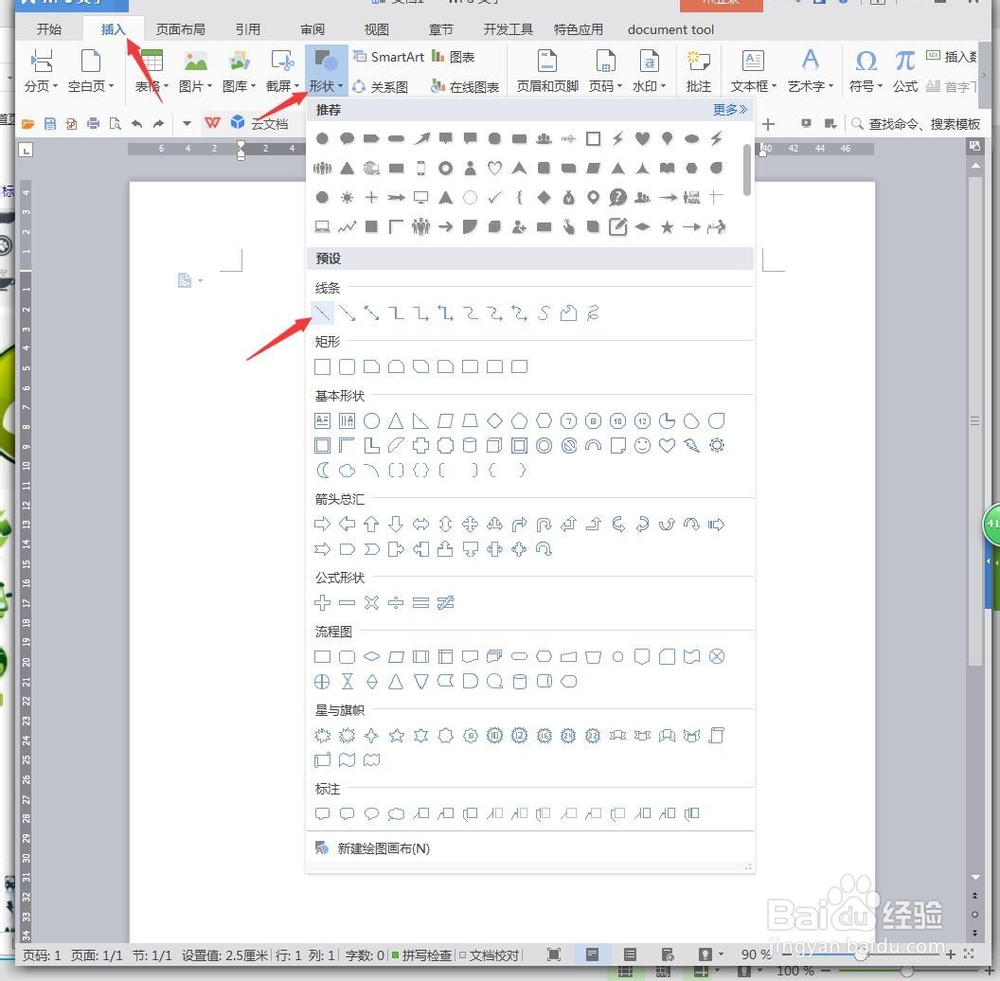Open the 水印 watermark dropdown
The image size is (1000, 981).
[649, 86]
